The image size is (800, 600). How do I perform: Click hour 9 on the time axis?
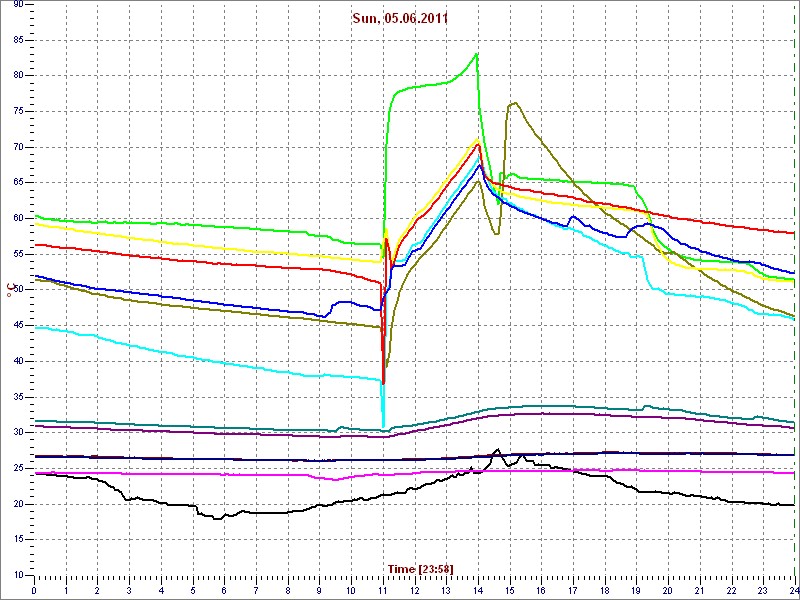[x=319, y=590]
